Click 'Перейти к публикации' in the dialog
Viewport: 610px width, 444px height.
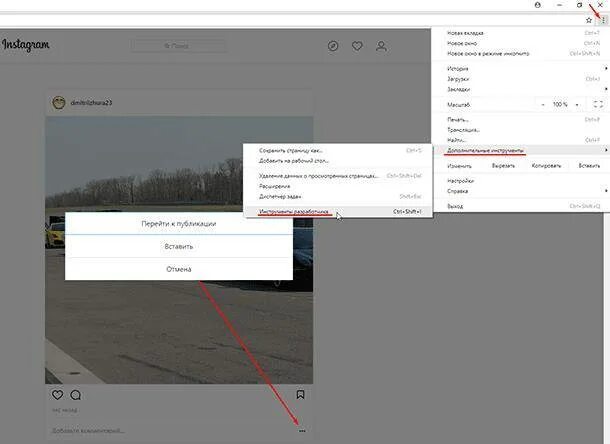click(179, 224)
